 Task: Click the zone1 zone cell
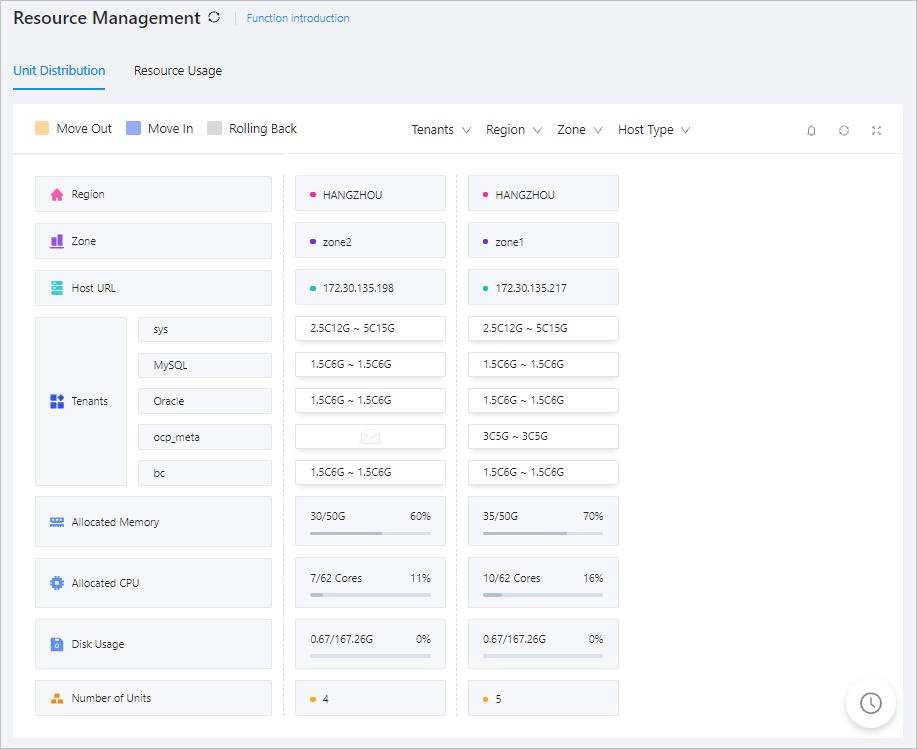click(x=543, y=240)
